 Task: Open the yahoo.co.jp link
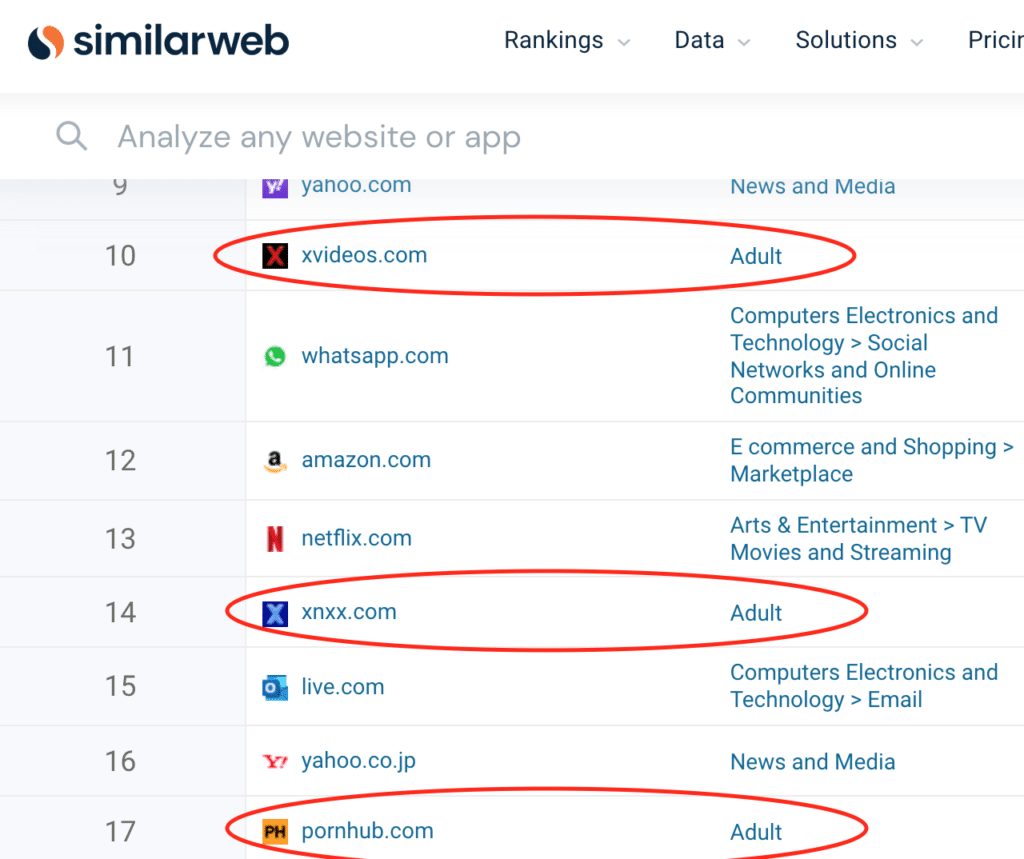coord(359,761)
